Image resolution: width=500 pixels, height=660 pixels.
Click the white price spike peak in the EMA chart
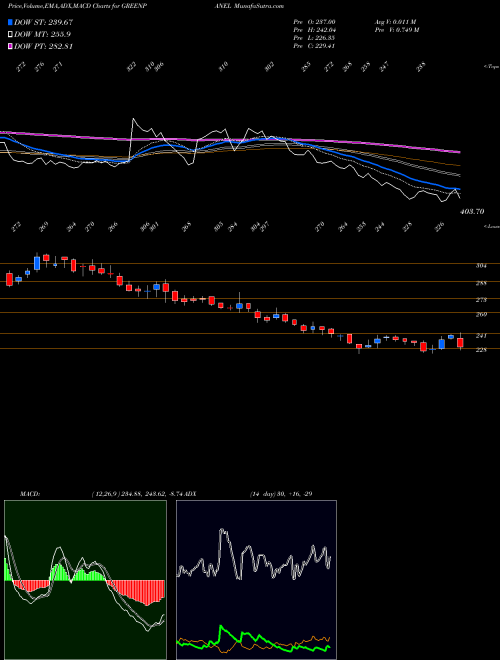pyautogui.click(x=133, y=119)
